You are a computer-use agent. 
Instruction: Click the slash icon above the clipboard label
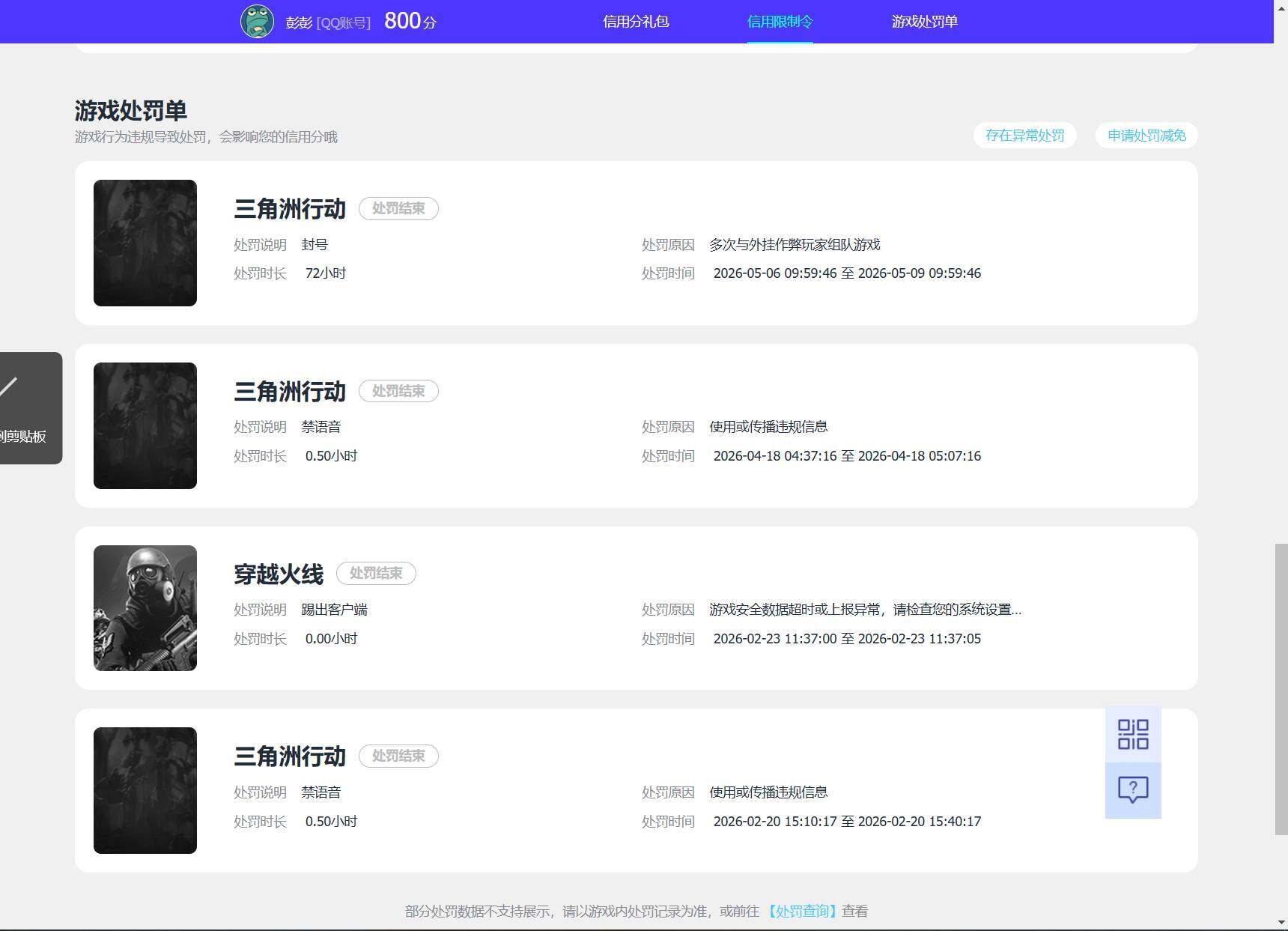[x=8, y=387]
